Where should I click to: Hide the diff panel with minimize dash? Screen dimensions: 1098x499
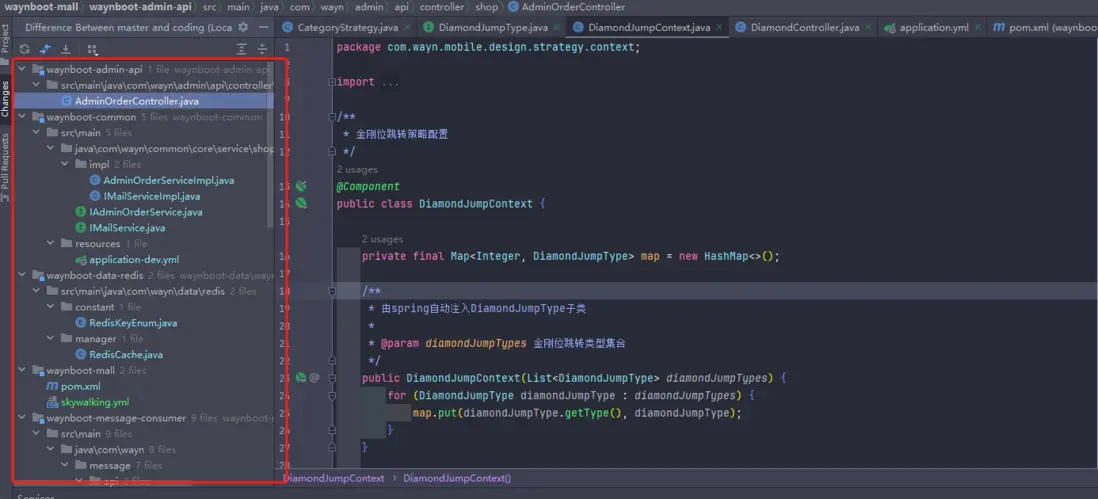coord(263,27)
